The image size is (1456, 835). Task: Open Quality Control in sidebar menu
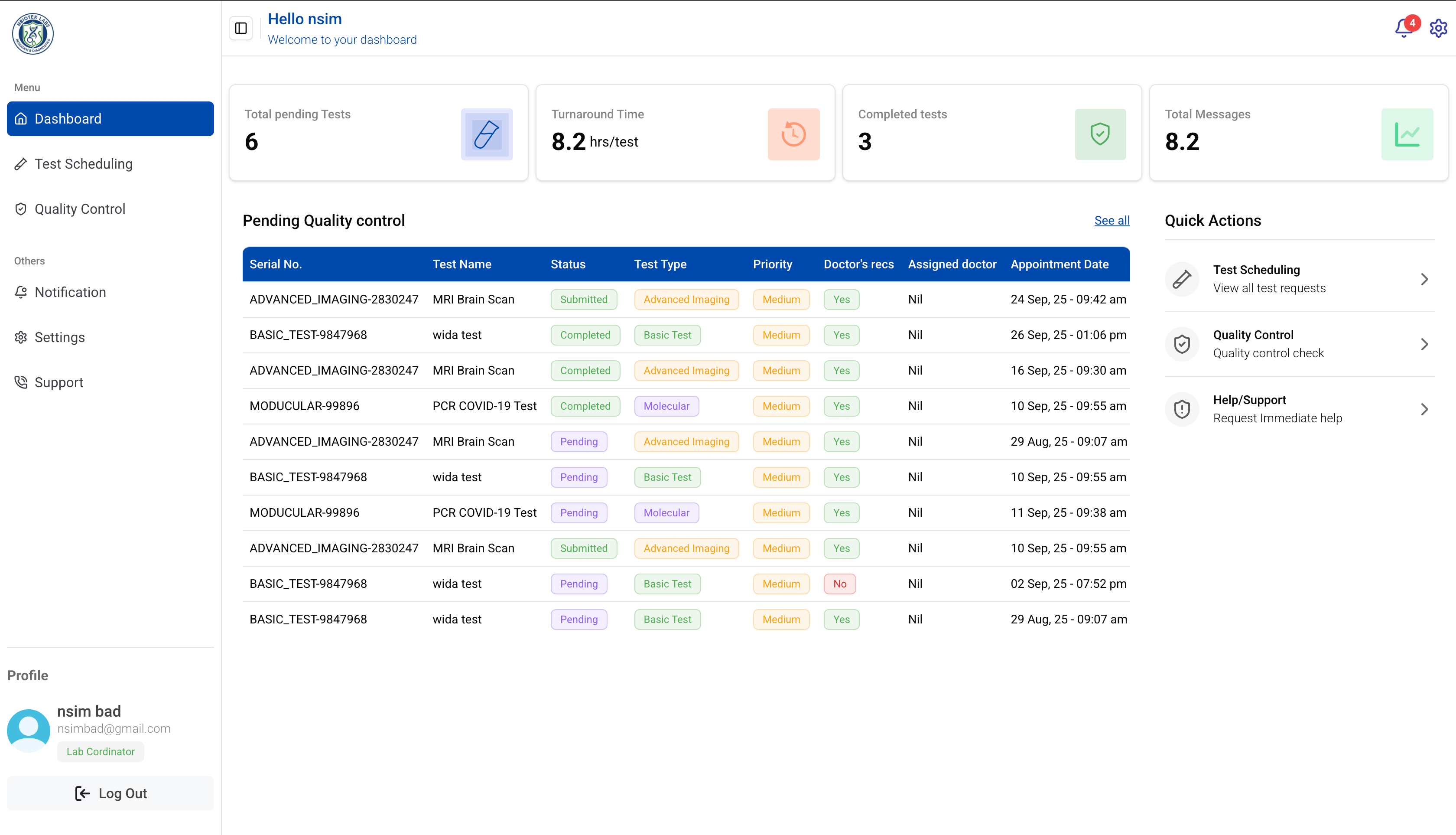pyautogui.click(x=80, y=209)
